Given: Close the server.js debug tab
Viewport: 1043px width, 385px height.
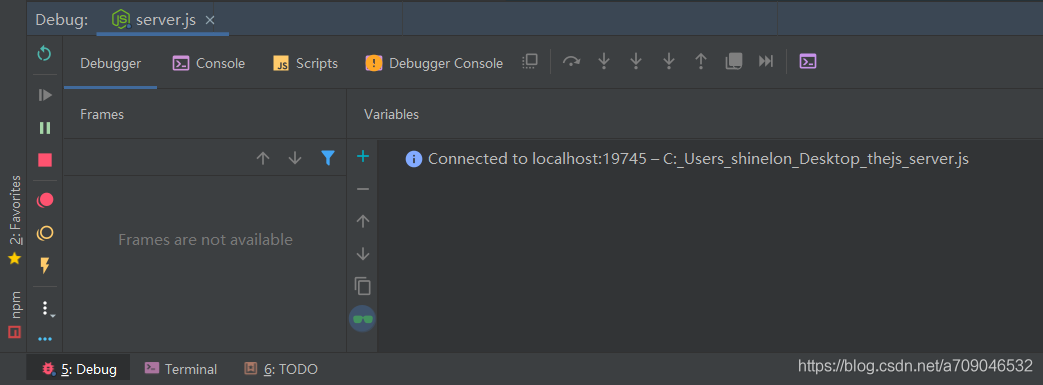Looking at the screenshot, I should point(210,21).
